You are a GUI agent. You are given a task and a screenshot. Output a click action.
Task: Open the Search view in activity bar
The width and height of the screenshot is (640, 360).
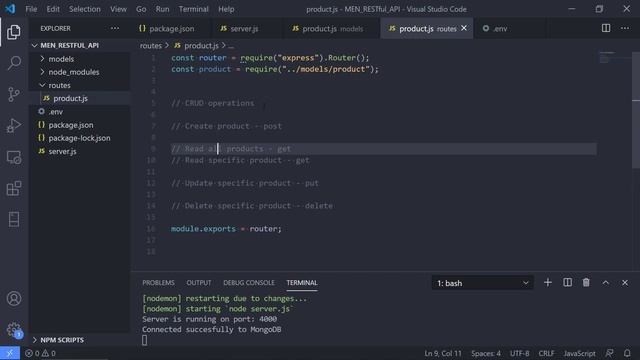[14, 63]
